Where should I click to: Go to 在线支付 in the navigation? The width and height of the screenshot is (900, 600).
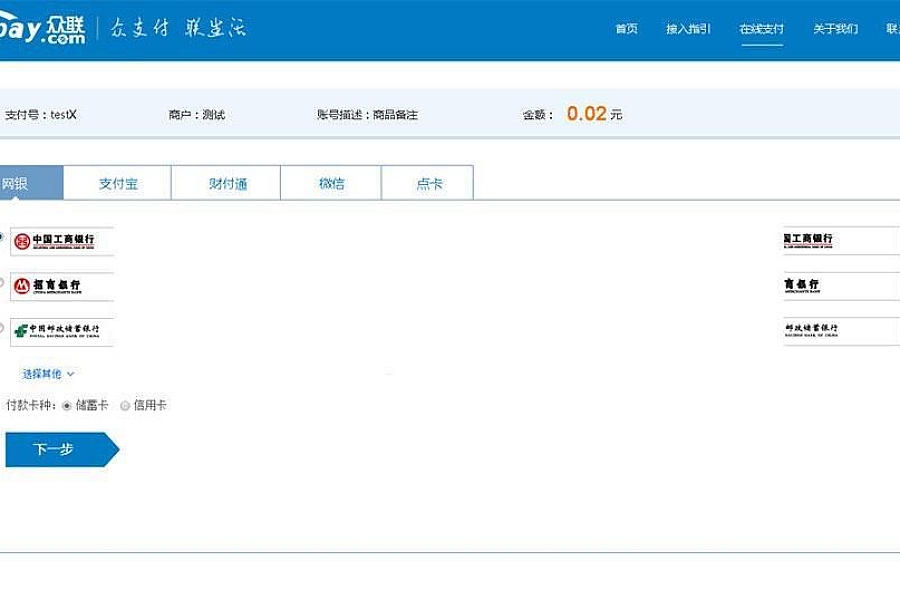(762, 29)
